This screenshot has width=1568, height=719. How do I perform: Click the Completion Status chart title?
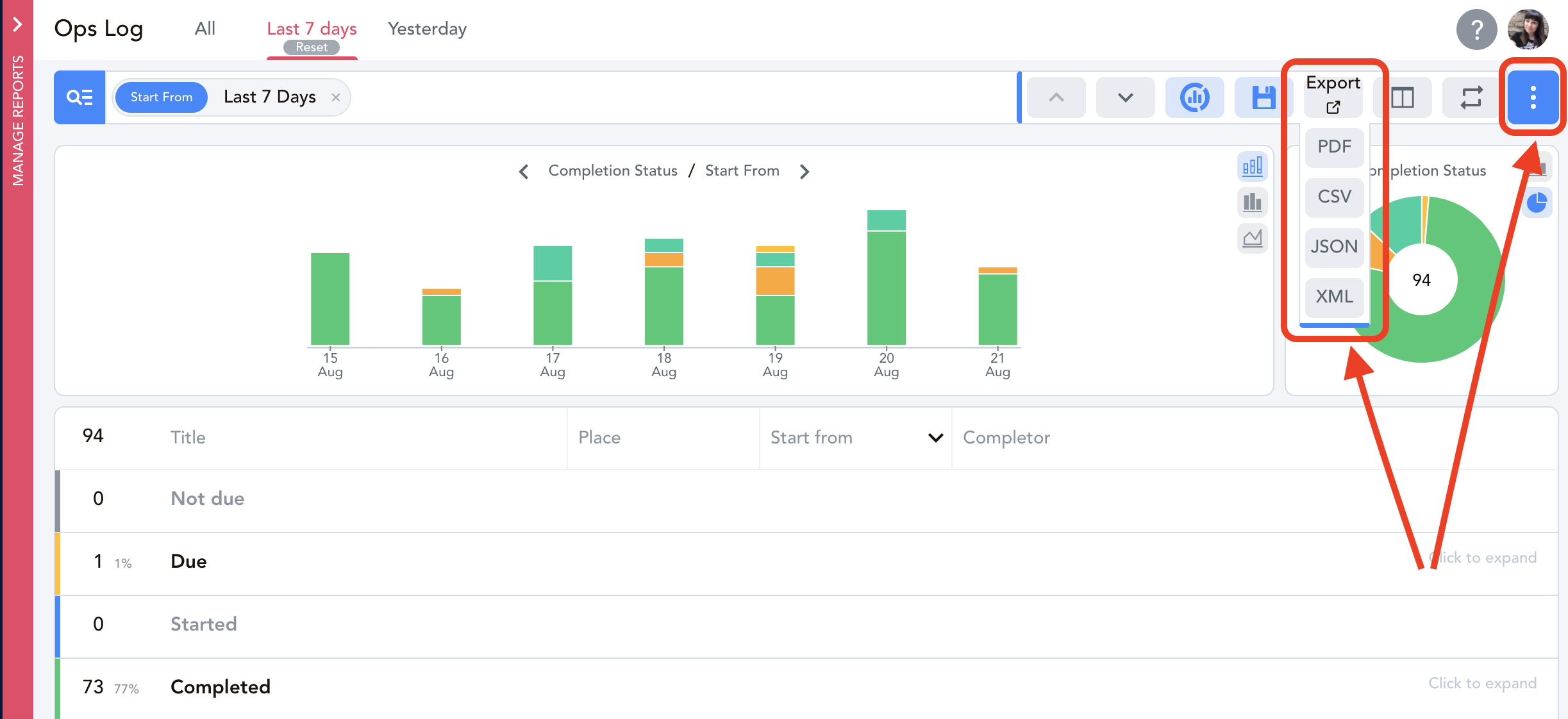[612, 170]
